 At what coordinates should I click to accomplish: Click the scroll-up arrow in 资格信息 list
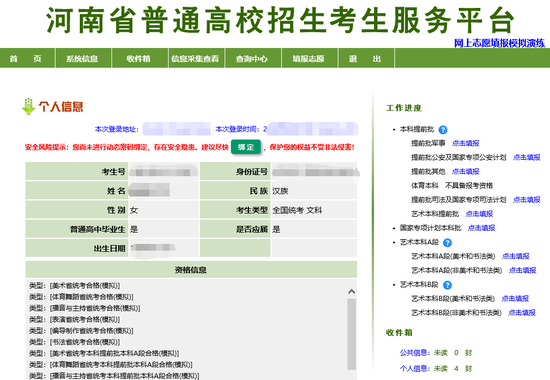(351, 292)
